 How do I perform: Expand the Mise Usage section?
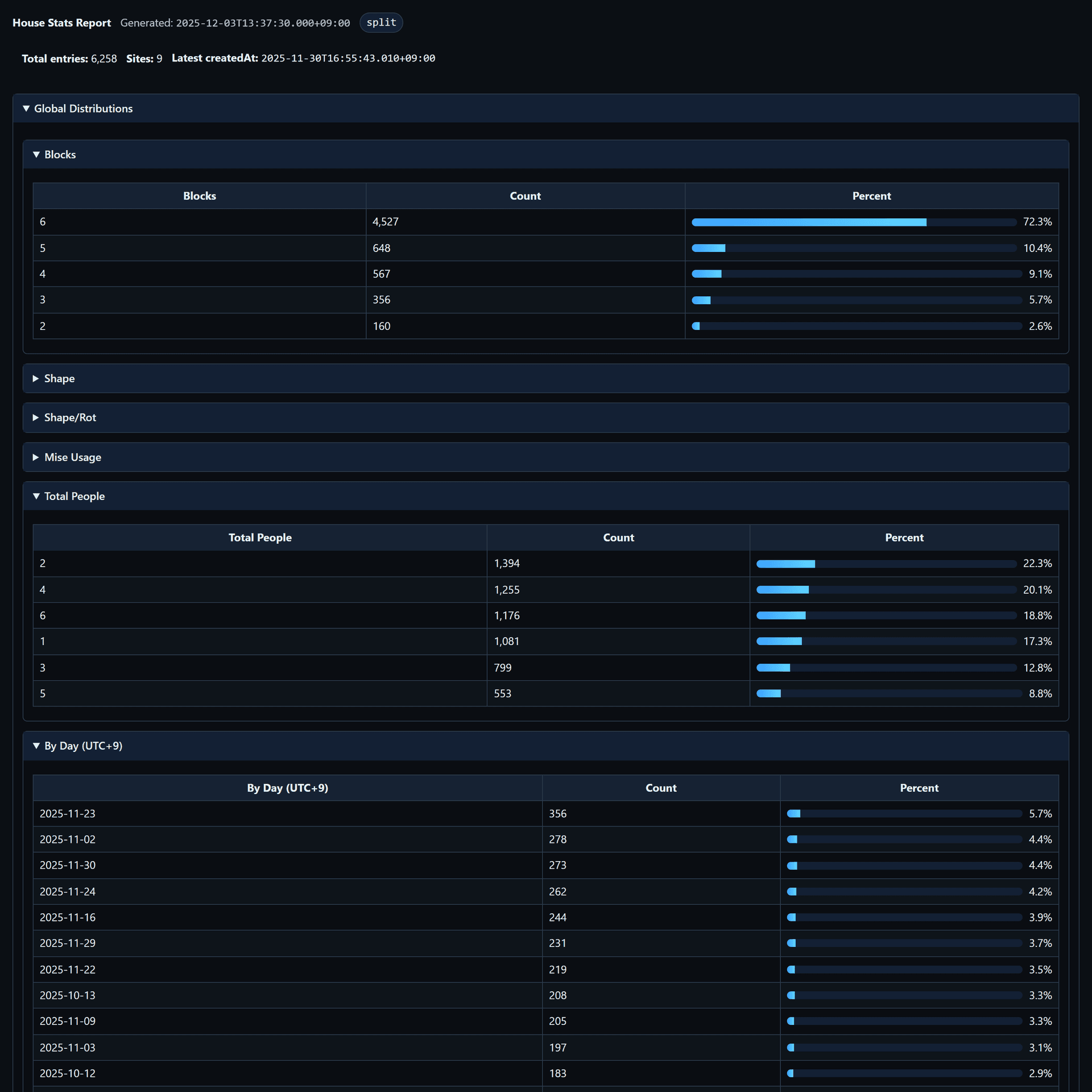tap(545, 457)
